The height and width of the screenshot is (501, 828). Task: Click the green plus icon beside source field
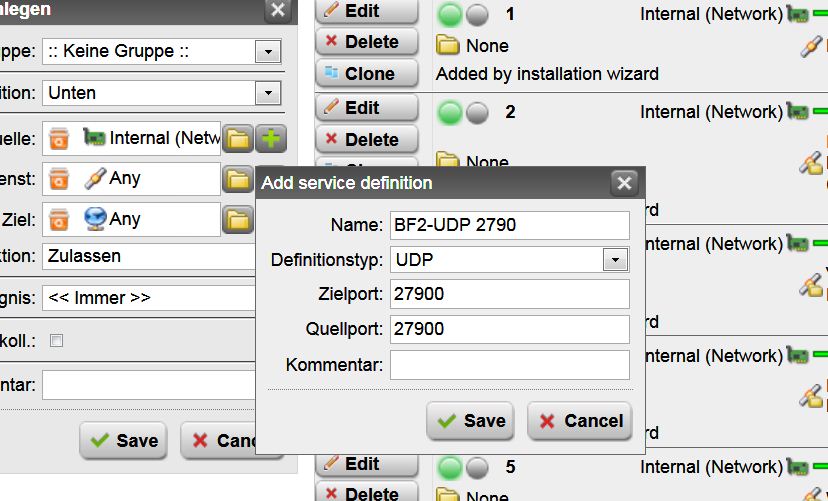click(271, 138)
